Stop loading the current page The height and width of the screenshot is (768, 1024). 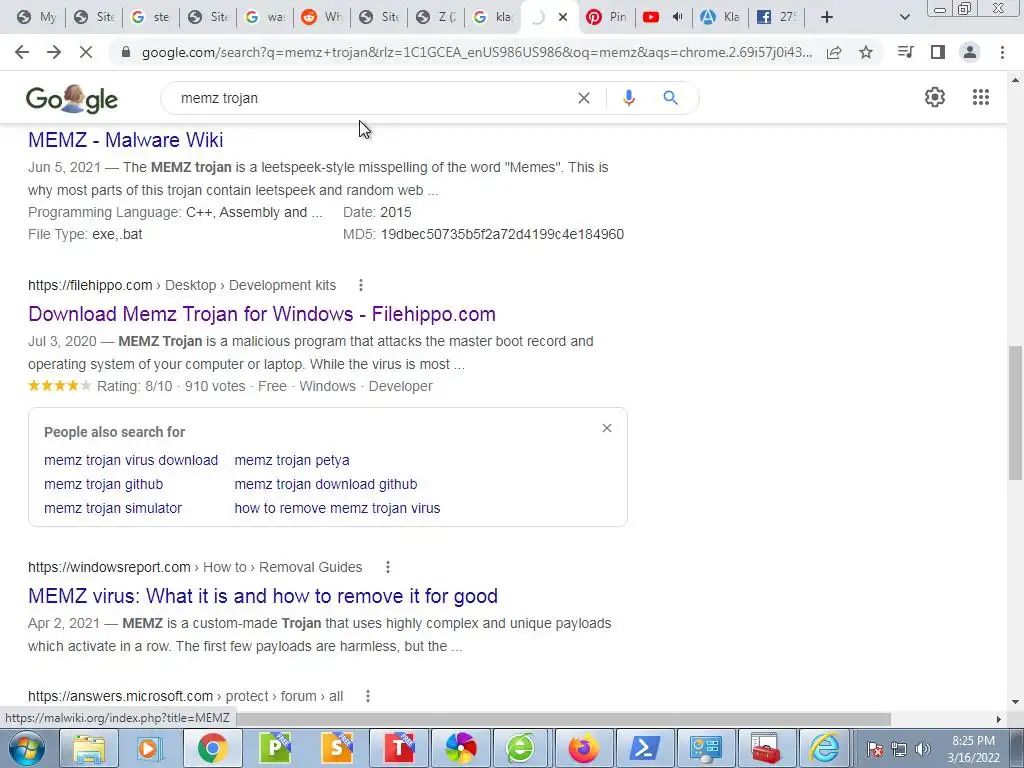(x=86, y=52)
